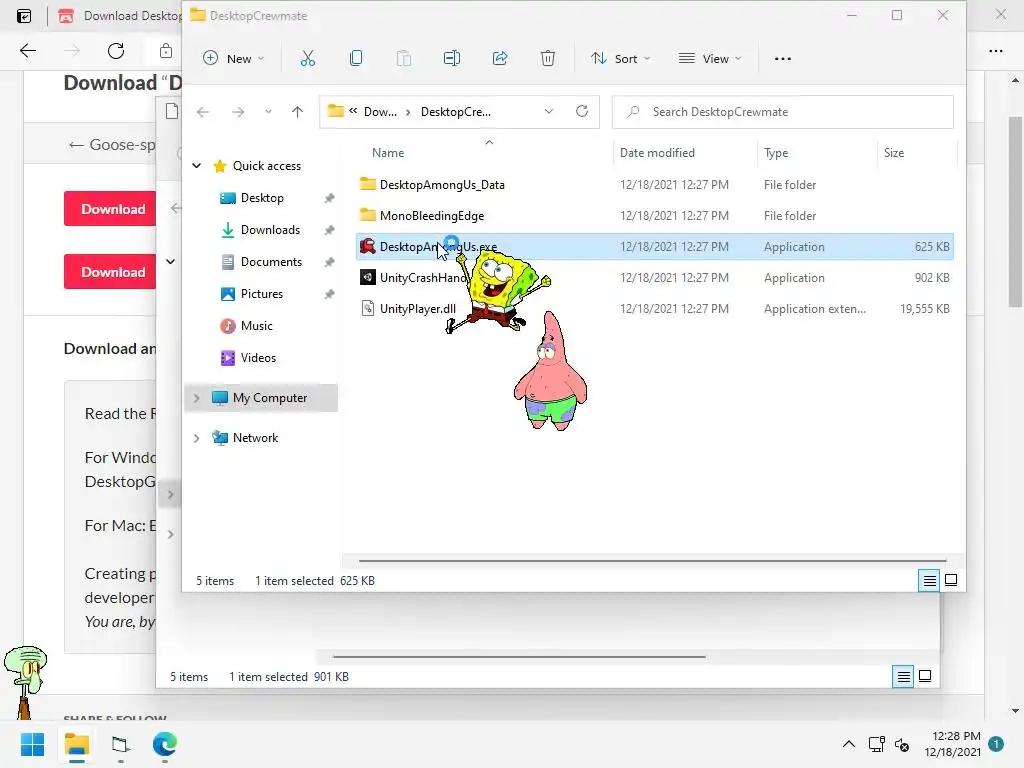Open Music in the navigation pane

point(256,326)
